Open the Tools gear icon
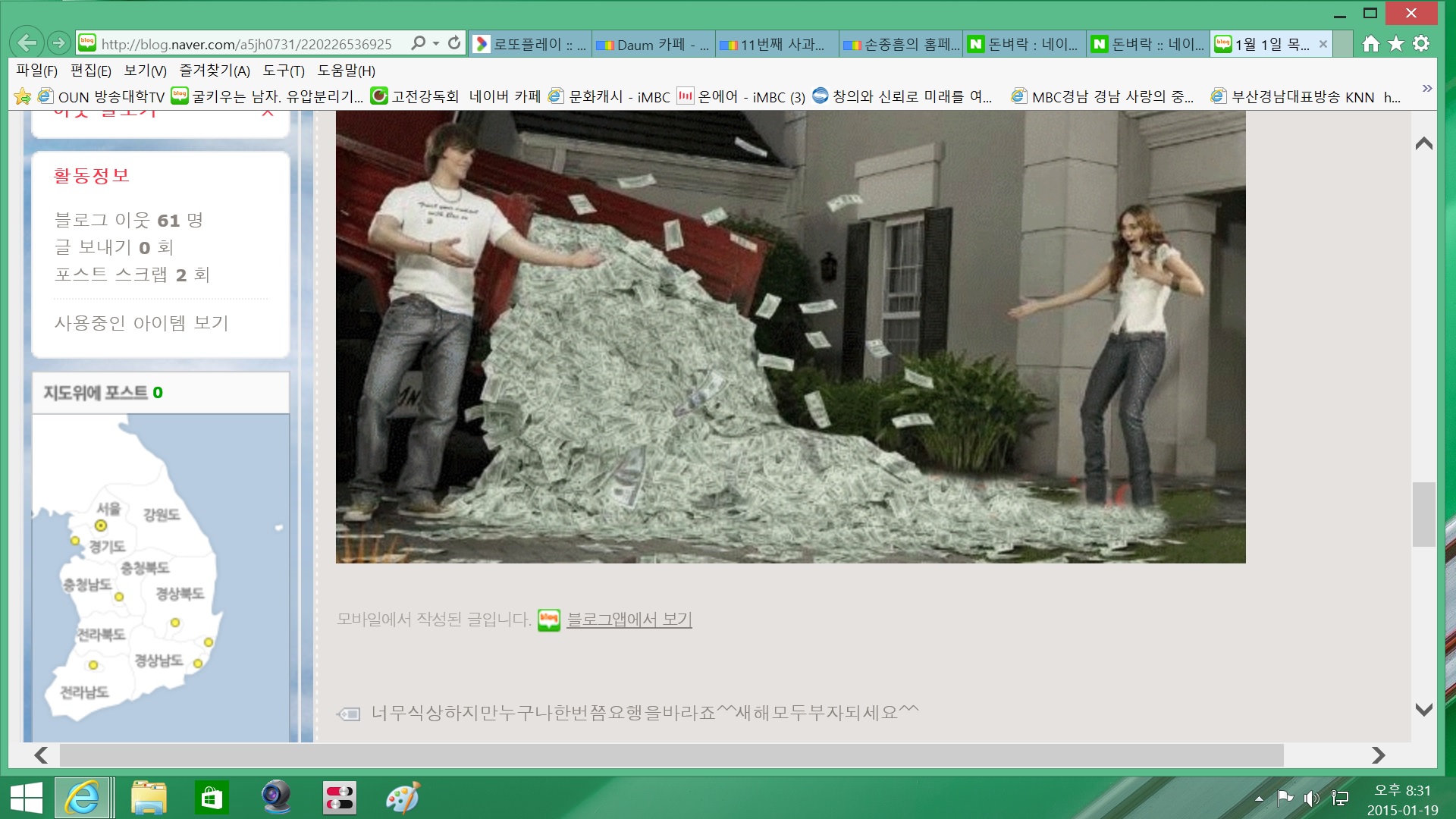 (x=1422, y=44)
